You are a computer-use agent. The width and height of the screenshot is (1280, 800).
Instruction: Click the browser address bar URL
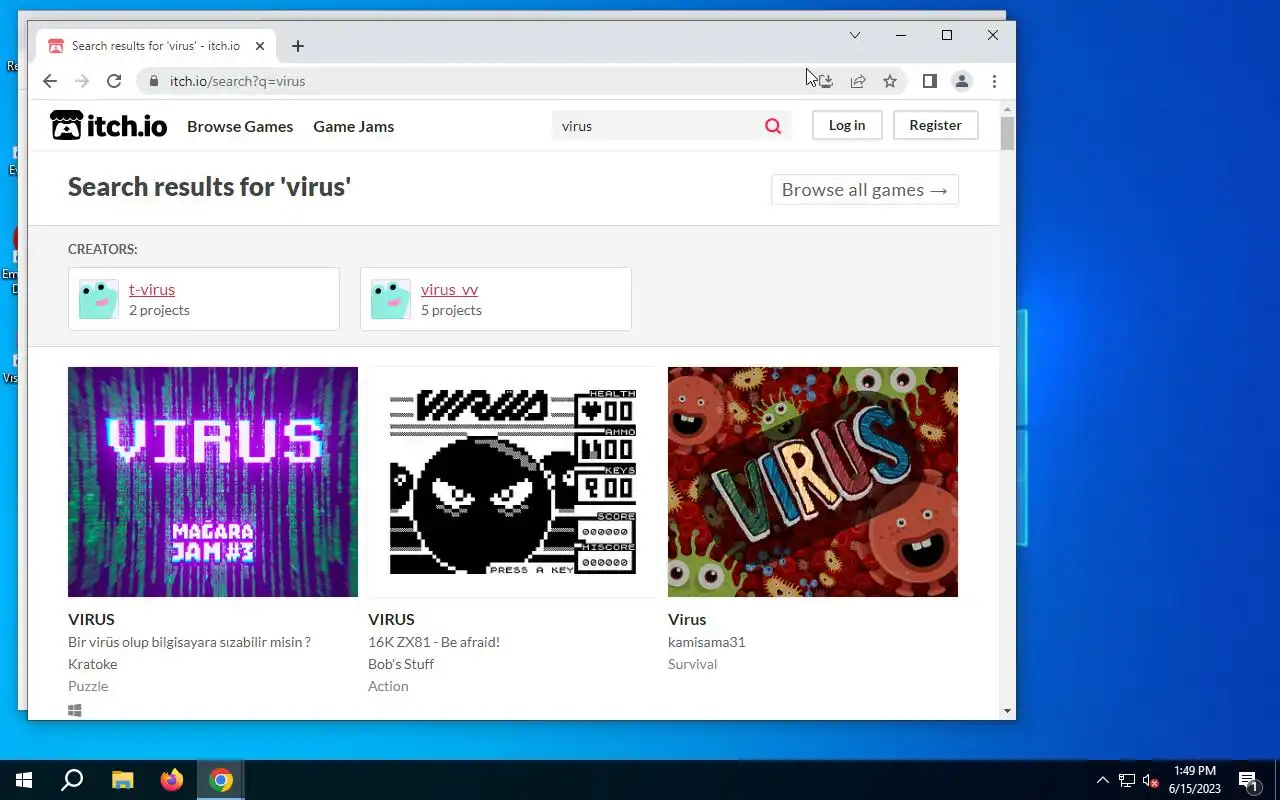pyautogui.click(x=238, y=81)
